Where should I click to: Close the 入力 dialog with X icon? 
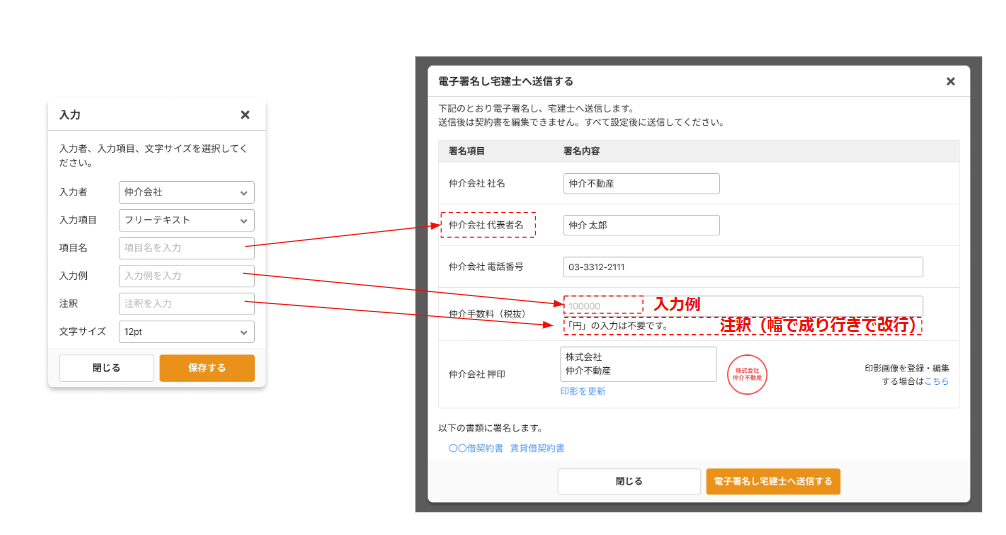pyautogui.click(x=245, y=115)
